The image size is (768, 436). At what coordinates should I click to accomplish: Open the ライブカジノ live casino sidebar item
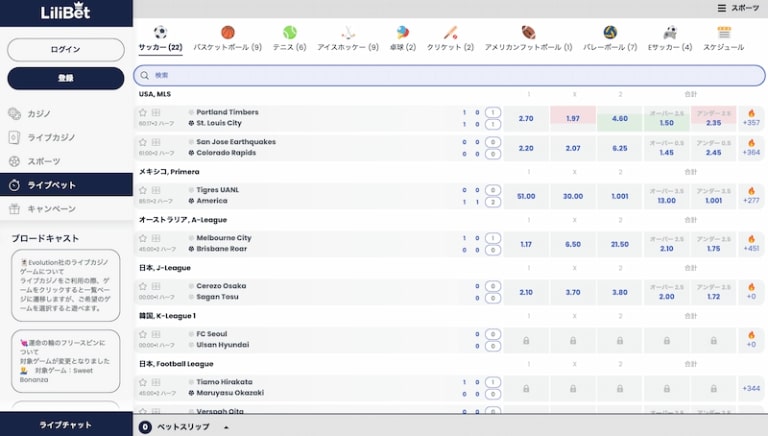66,138
